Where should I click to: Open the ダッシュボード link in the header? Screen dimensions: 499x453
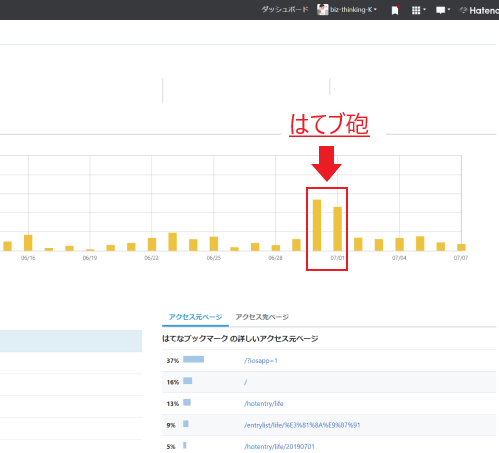pyautogui.click(x=285, y=10)
